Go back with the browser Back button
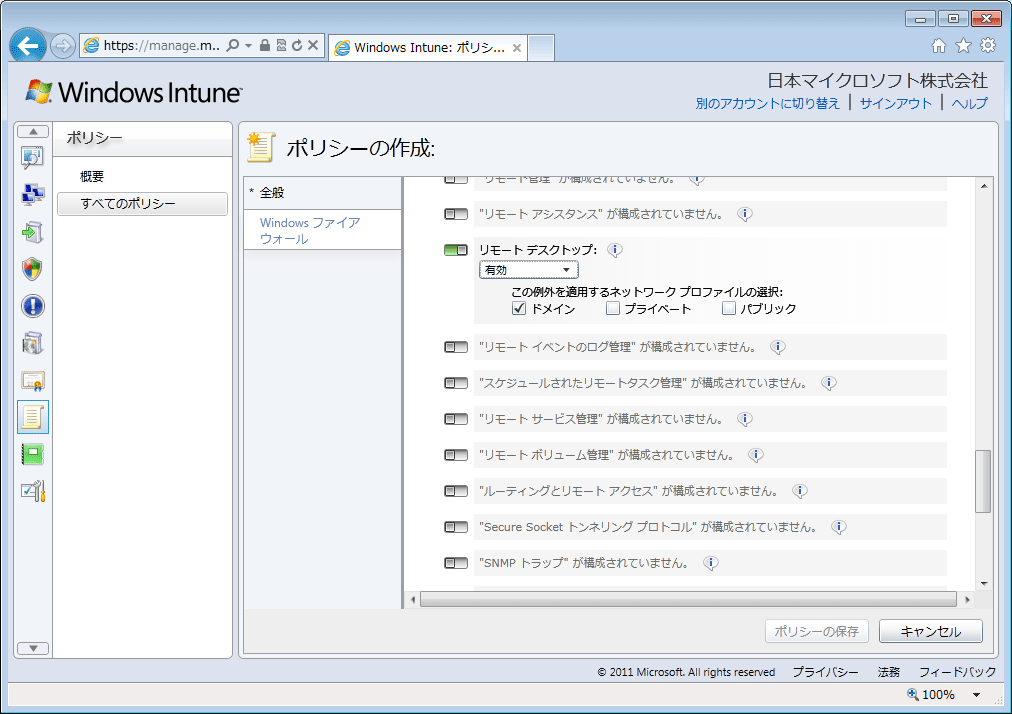Image resolution: width=1012 pixels, height=714 pixels. coord(28,46)
